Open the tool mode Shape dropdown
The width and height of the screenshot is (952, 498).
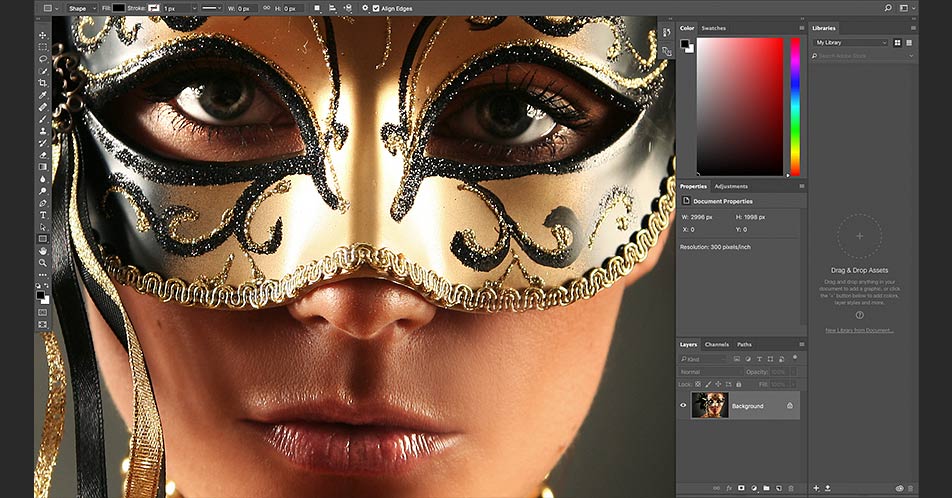[x=81, y=9]
